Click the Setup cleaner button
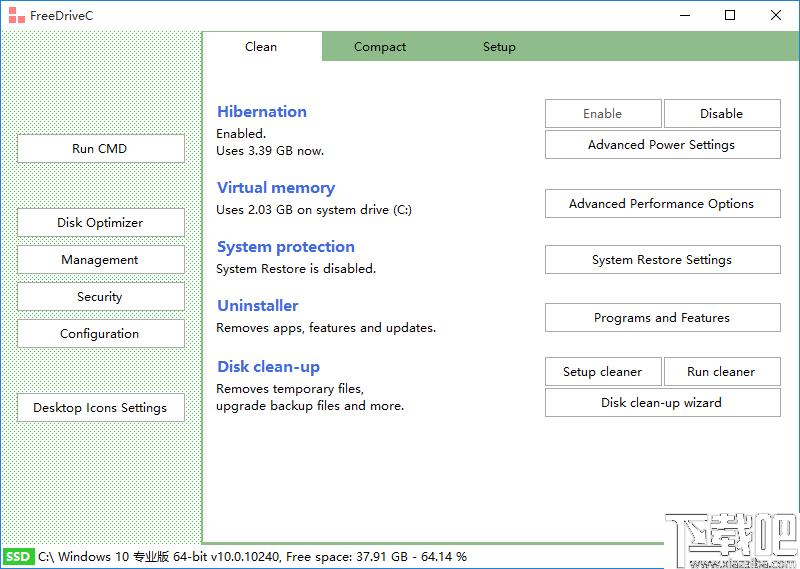 click(603, 372)
